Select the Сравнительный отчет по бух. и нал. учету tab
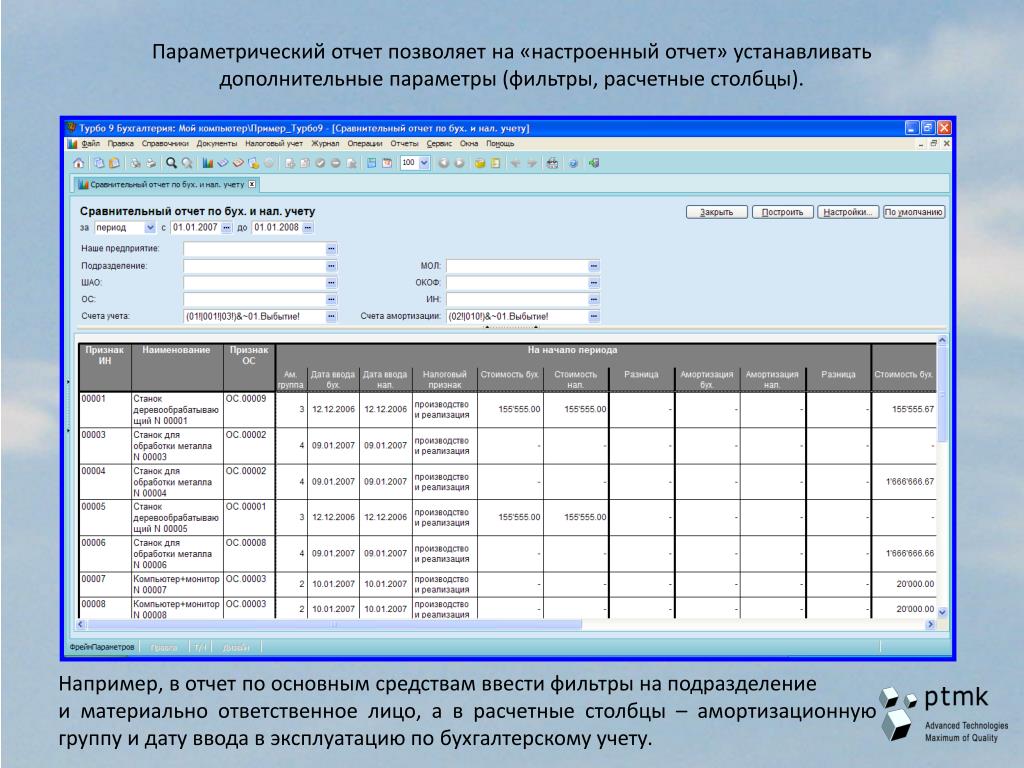 click(167, 185)
